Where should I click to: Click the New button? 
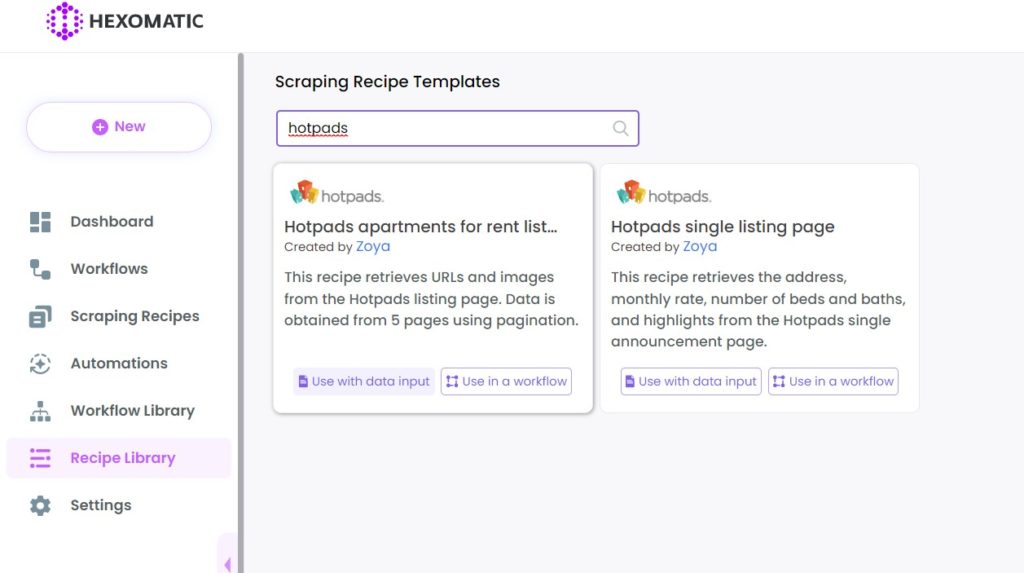pos(119,127)
